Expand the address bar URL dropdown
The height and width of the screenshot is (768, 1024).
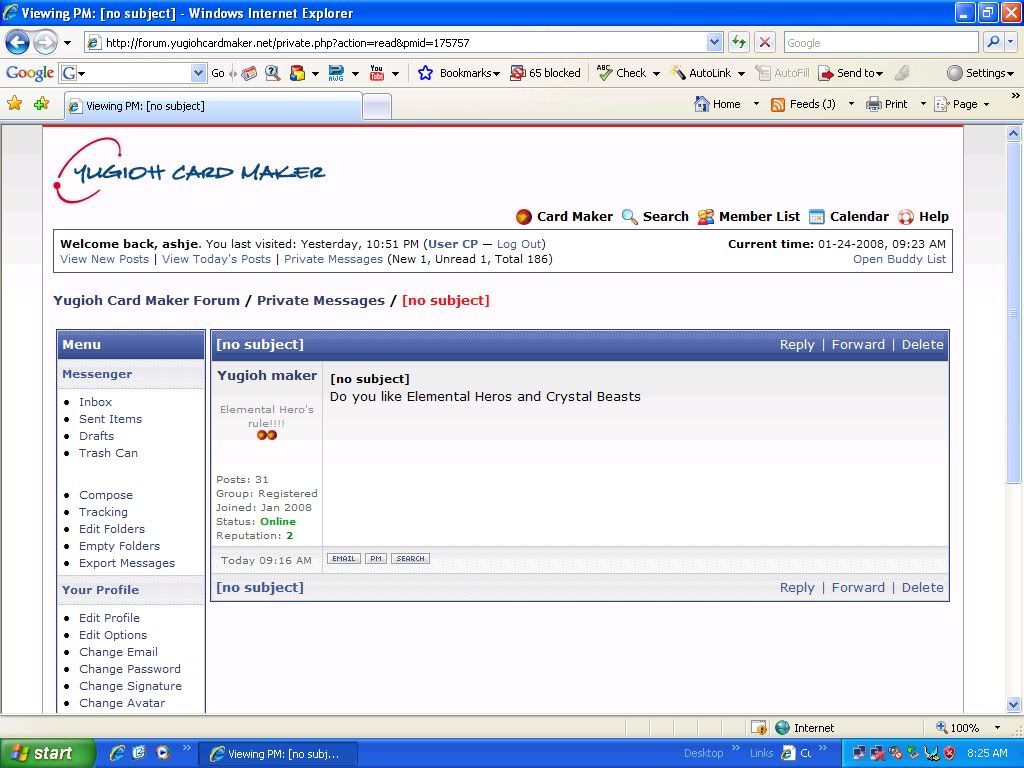click(714, 43)
